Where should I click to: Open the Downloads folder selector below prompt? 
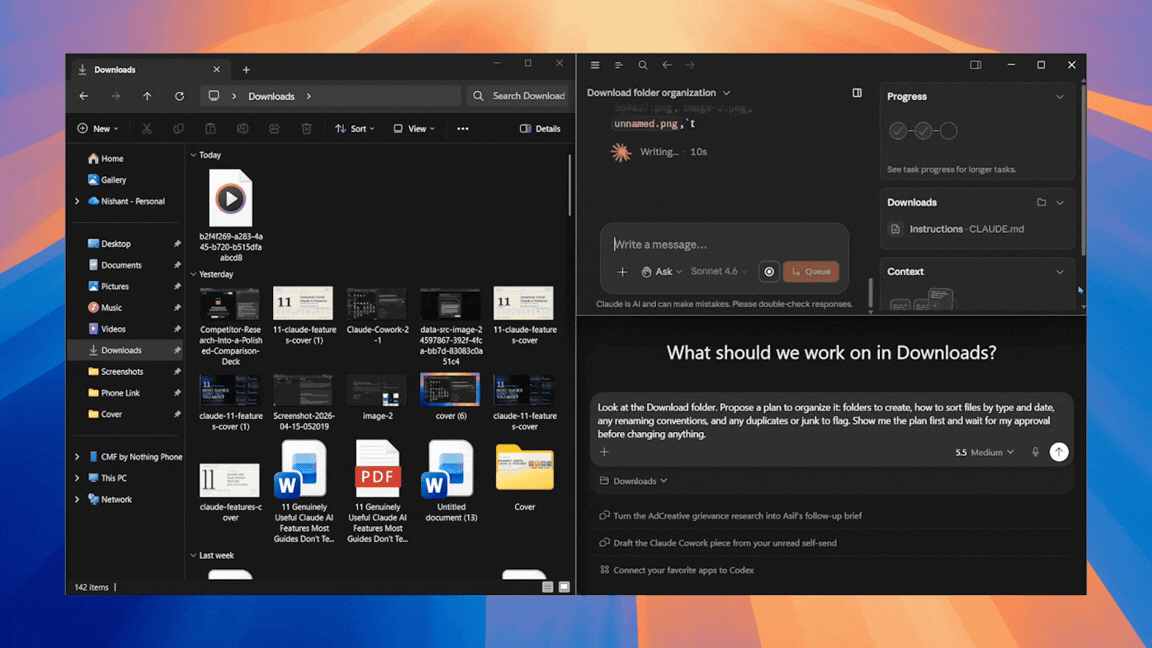(x=633, y=481)
